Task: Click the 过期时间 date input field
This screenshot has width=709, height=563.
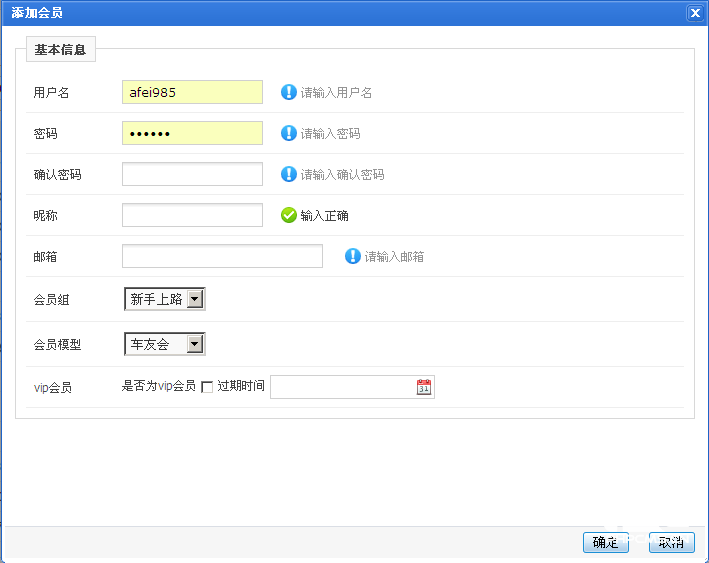Action: tap(342, 387)
